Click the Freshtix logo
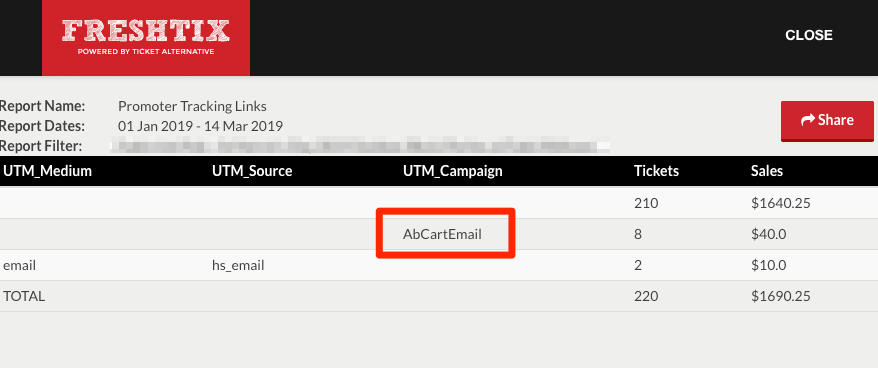This screenshot has width=878, height=368. click(x=146, y=38)
